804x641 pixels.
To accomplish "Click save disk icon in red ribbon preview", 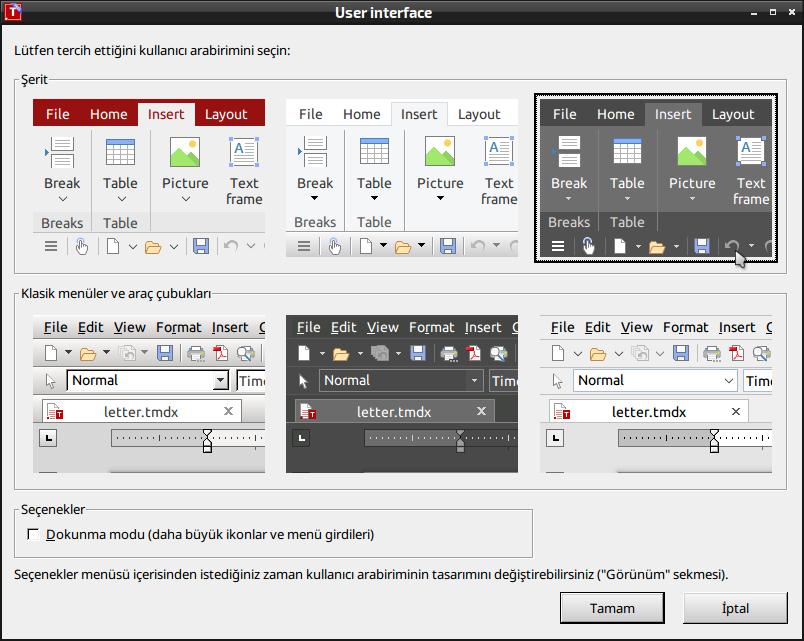I will (200, 247).
